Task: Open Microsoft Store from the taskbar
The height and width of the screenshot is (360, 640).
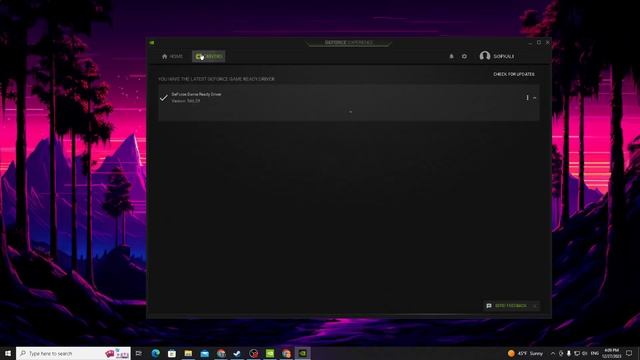Action: [172, 353]
